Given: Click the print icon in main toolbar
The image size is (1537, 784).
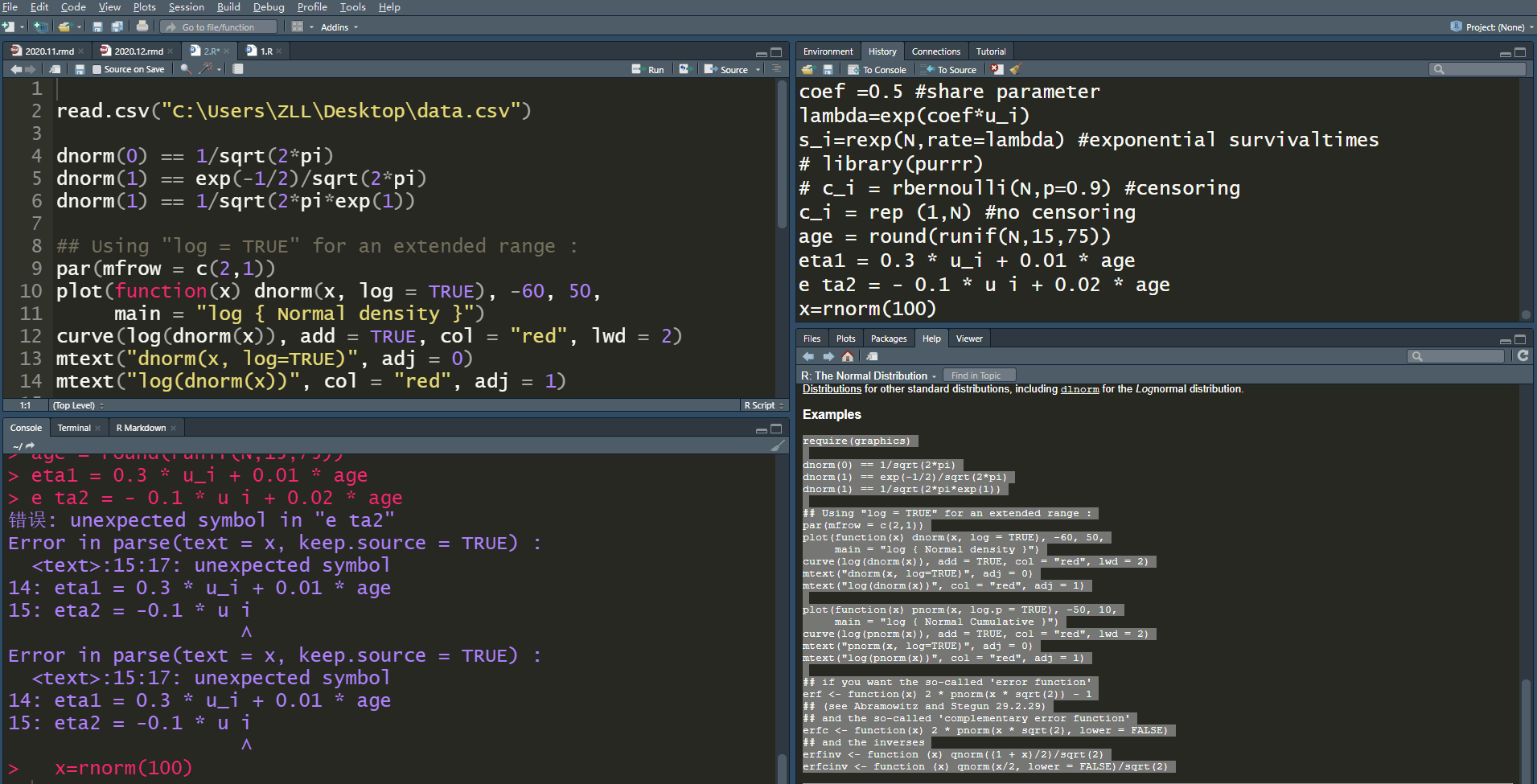Looking at the screenshot, I should pyautogui.click(x=142, y=27).
